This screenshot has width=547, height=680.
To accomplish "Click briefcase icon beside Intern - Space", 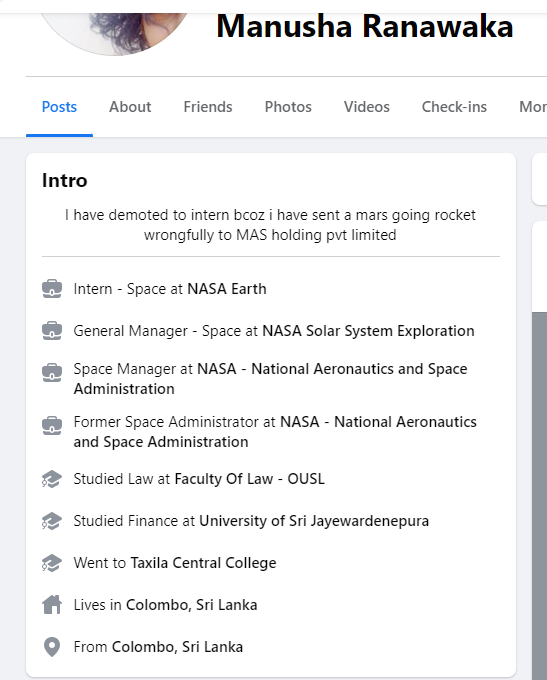I will (x=52, y=289).
